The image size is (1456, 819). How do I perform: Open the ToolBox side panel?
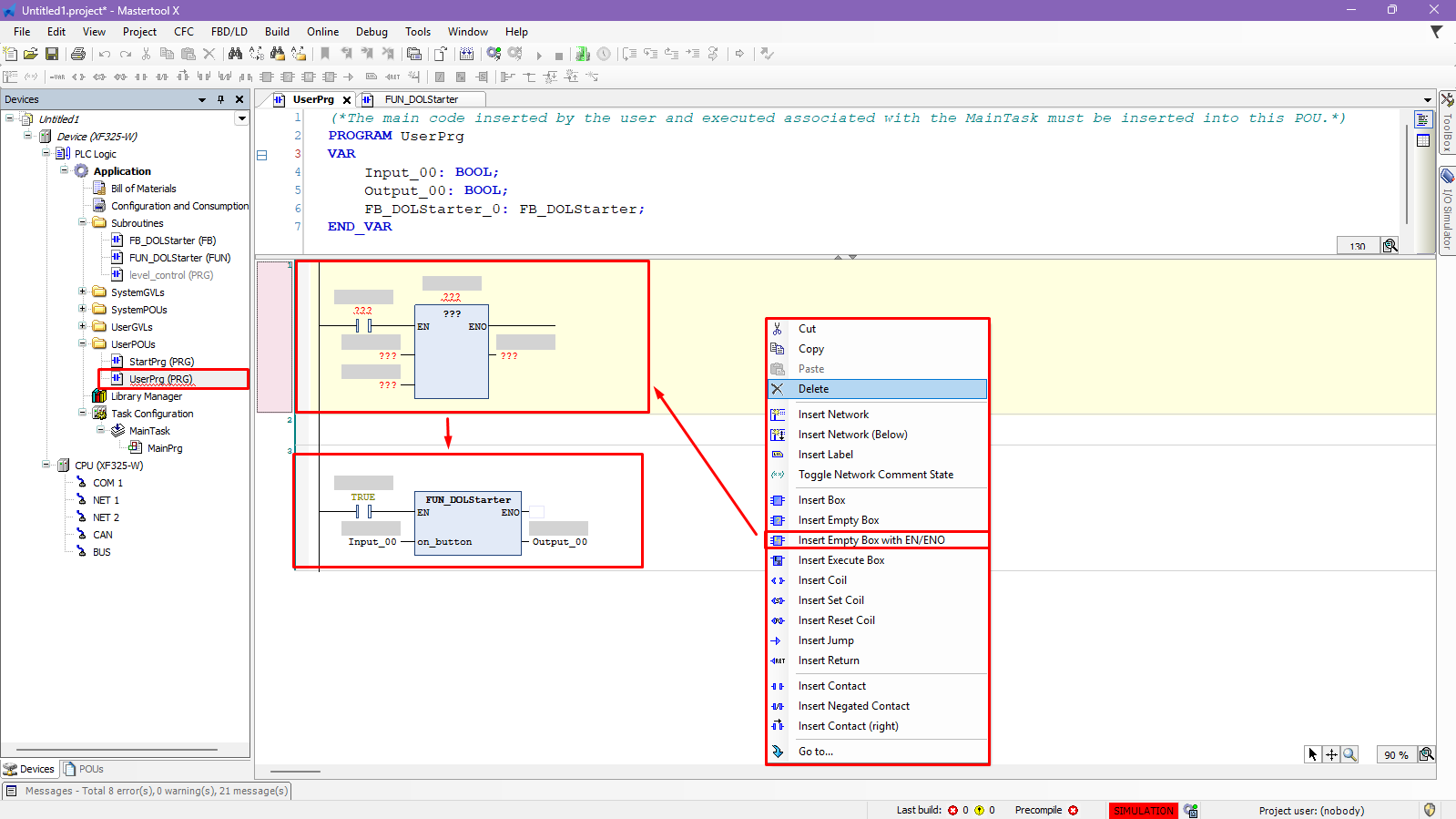click(1447, 124)
